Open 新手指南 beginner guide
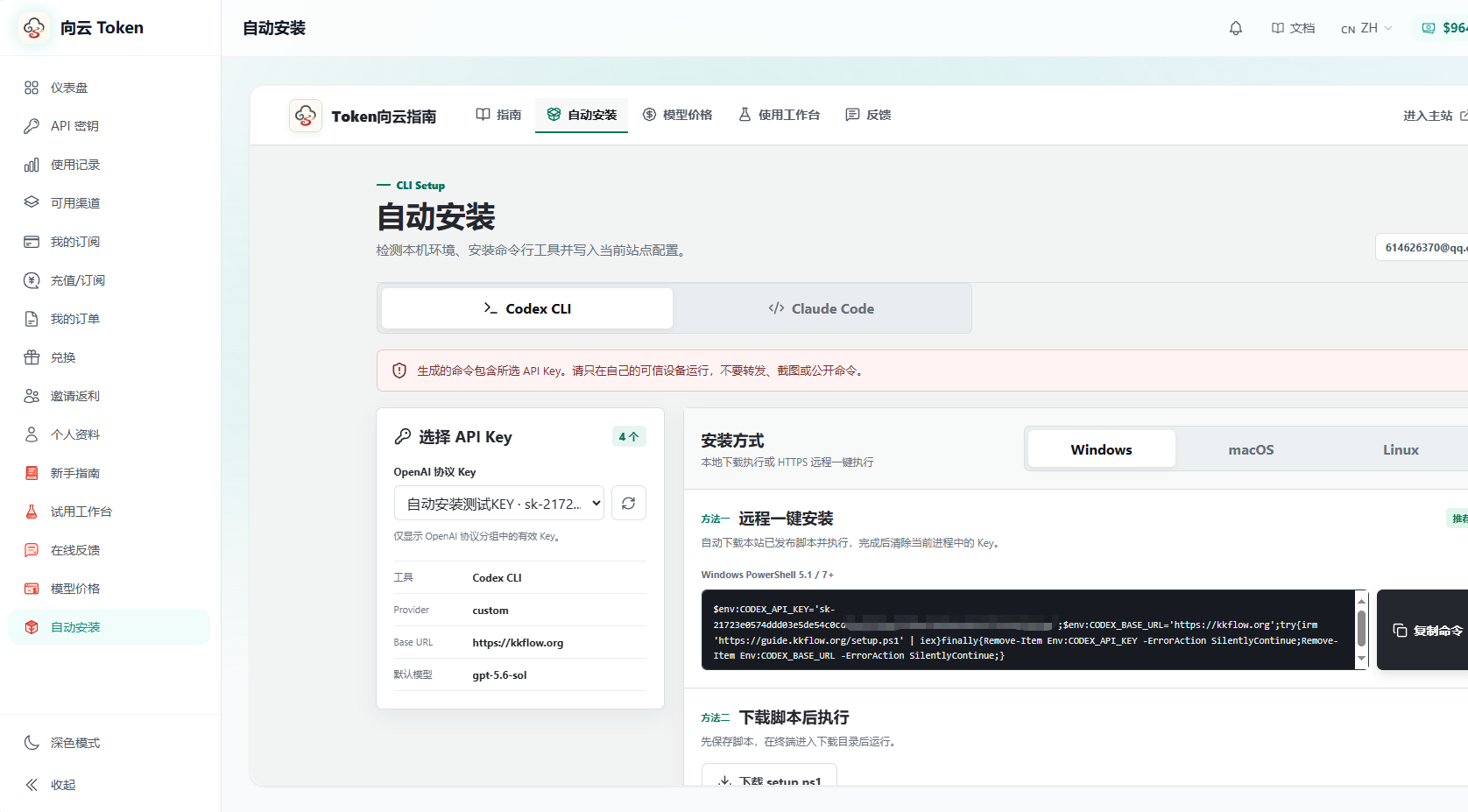The width and height of the screenshot is (1468, 812). click(109, 473)
